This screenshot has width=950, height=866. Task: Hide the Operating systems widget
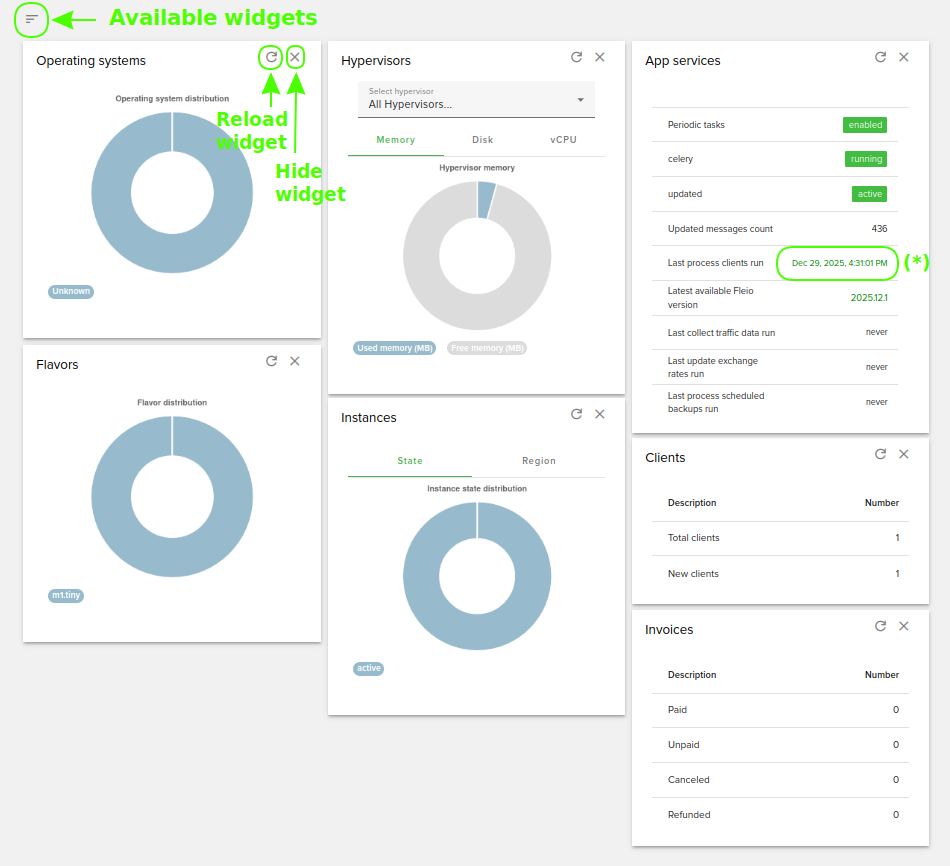(x=295, y=57)
